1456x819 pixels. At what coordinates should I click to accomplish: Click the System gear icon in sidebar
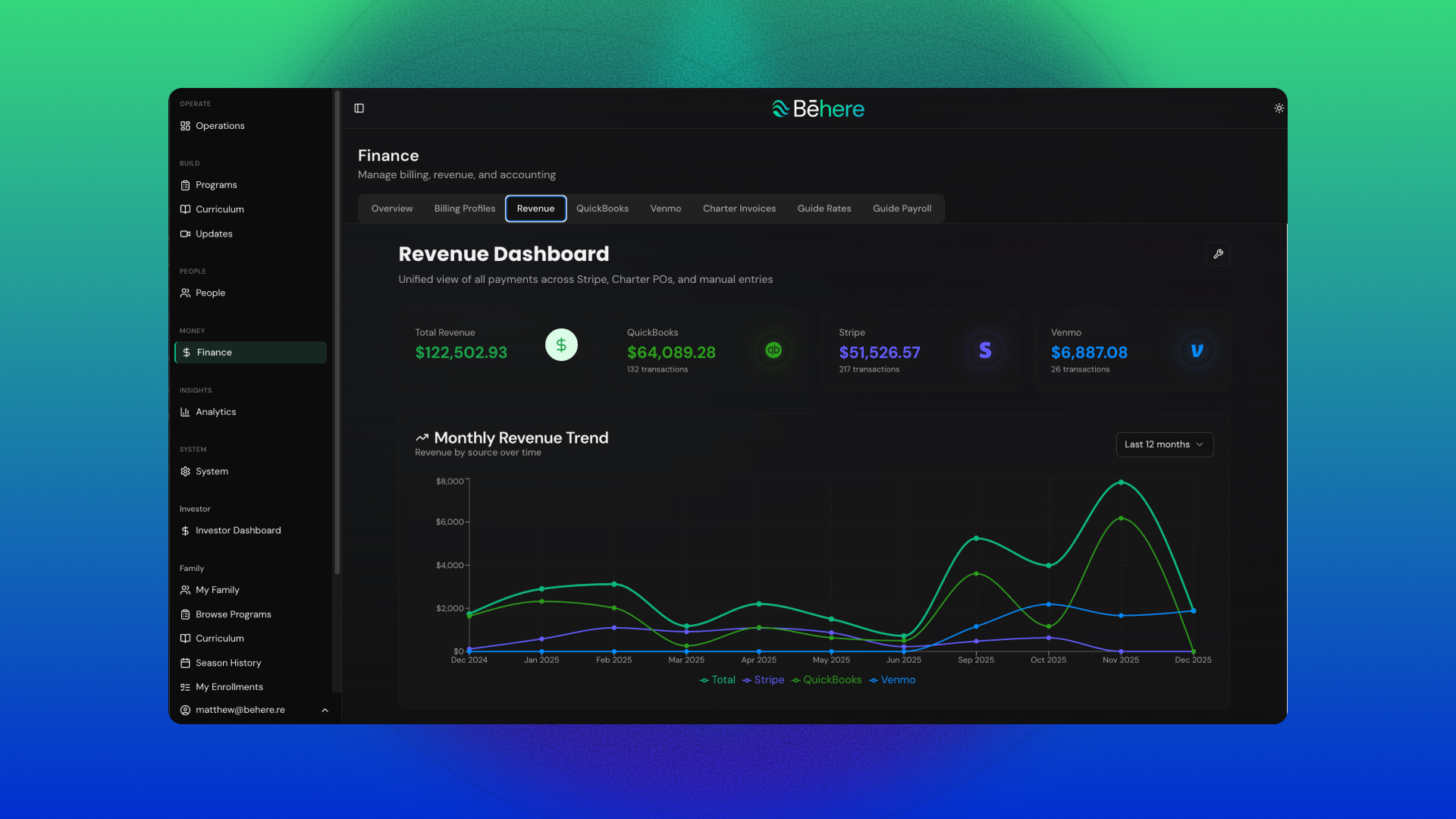186,471
